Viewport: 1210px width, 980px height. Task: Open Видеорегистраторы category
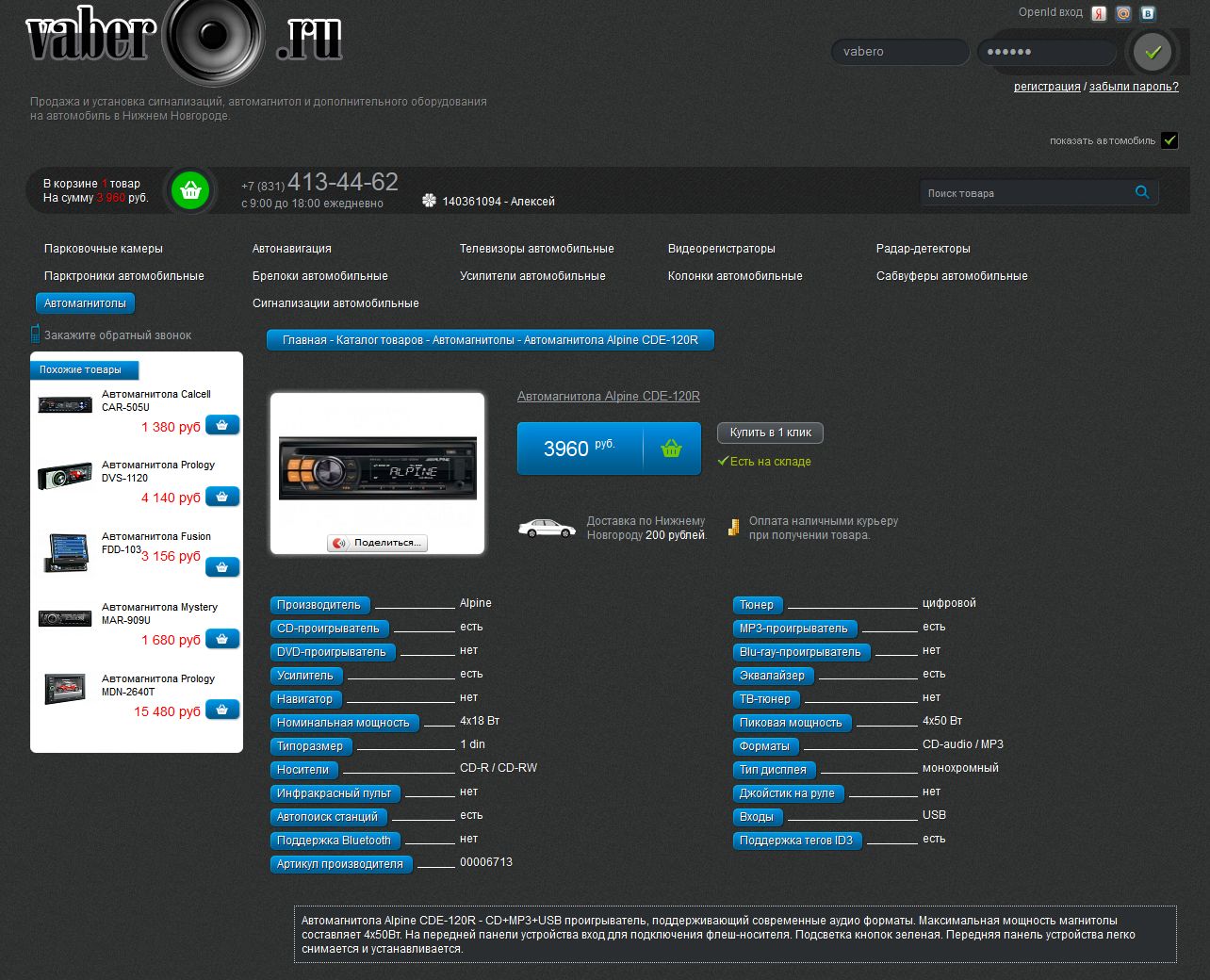click(x=722, y=249)
